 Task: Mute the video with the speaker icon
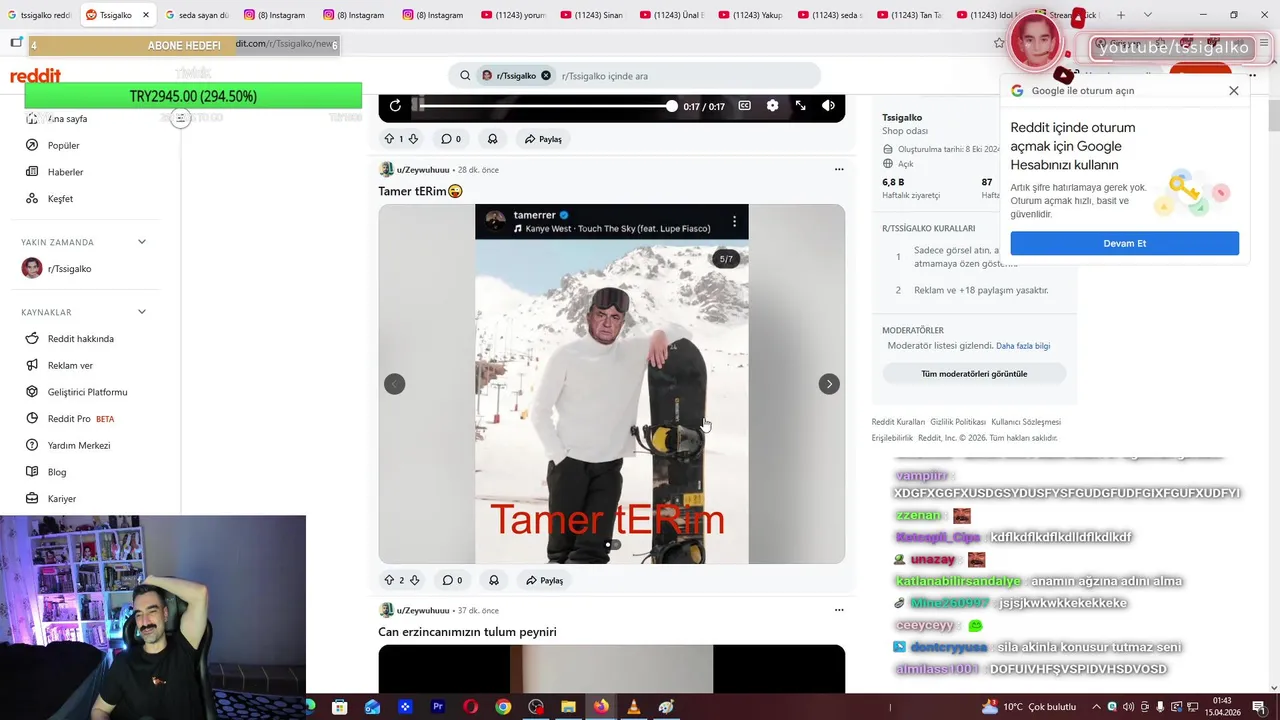(x=828, y=106)
